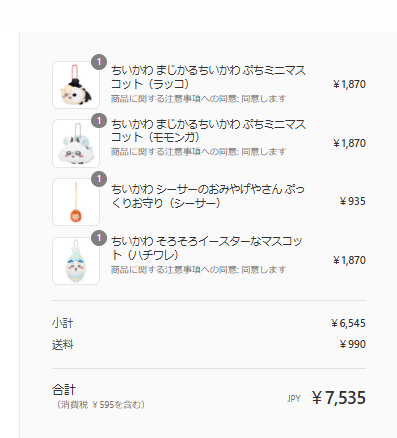
Task: Click the ぷちミニマスコット（モモンガ）product title
Action: (208, 131)
